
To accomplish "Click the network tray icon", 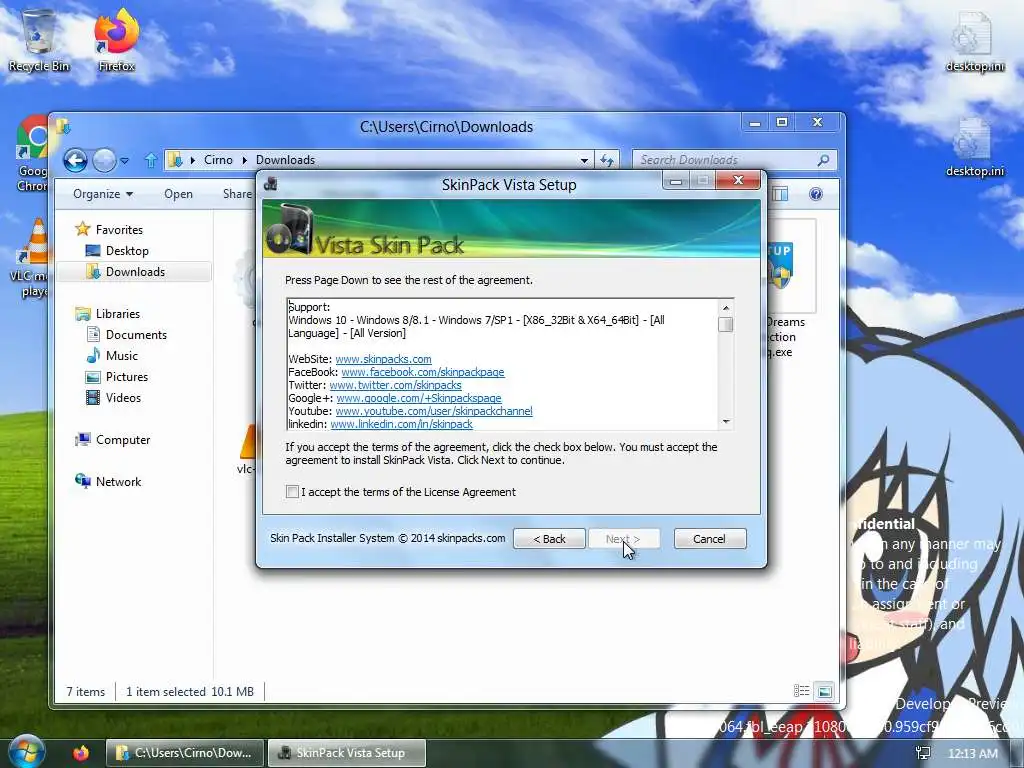I will 923,753.
